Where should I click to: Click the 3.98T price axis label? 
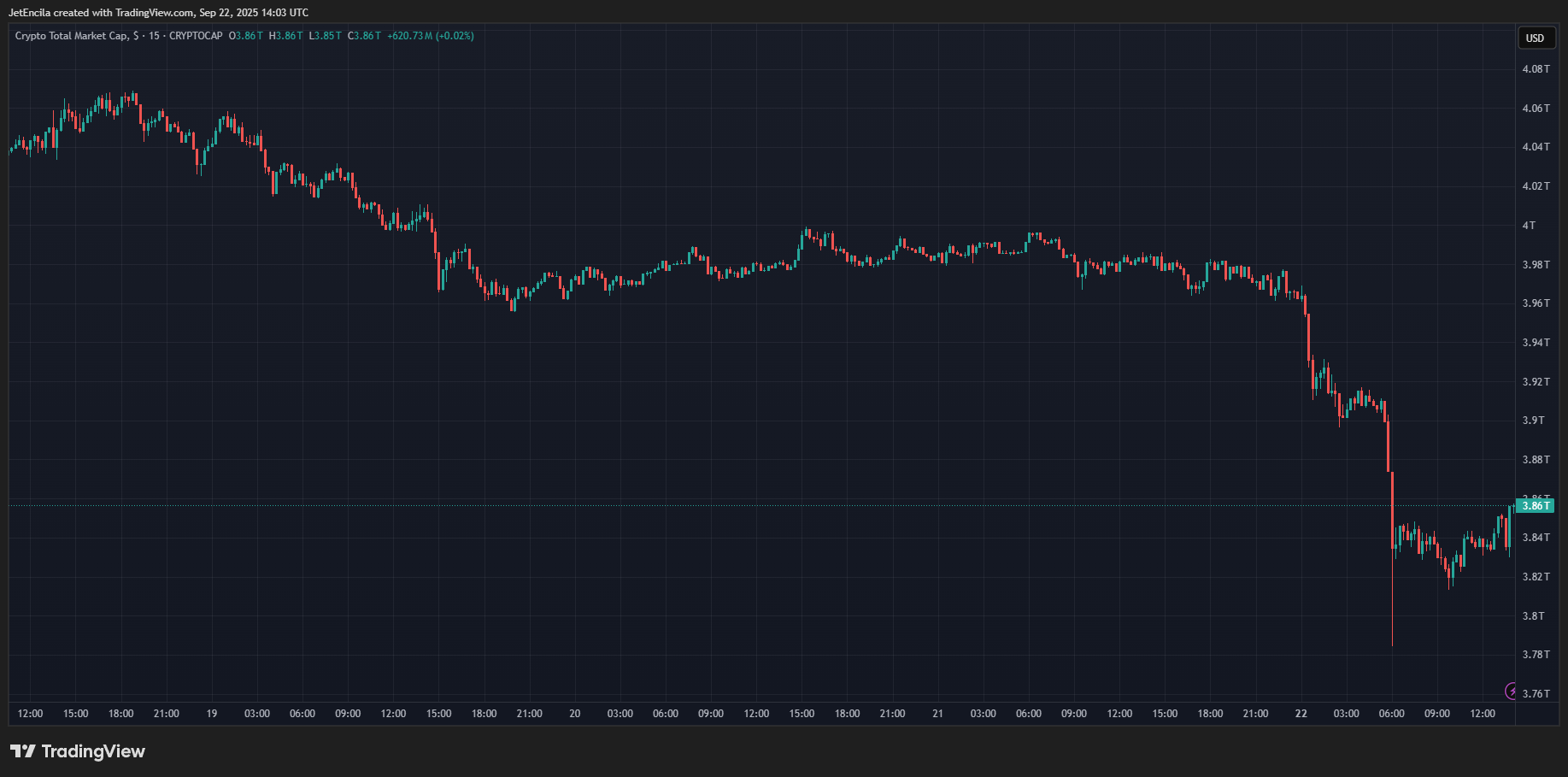point(1536,265)
